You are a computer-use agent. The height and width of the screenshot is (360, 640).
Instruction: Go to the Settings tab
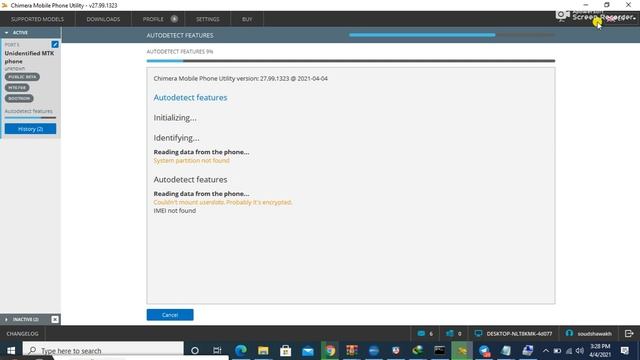click(x=208, y=19)
